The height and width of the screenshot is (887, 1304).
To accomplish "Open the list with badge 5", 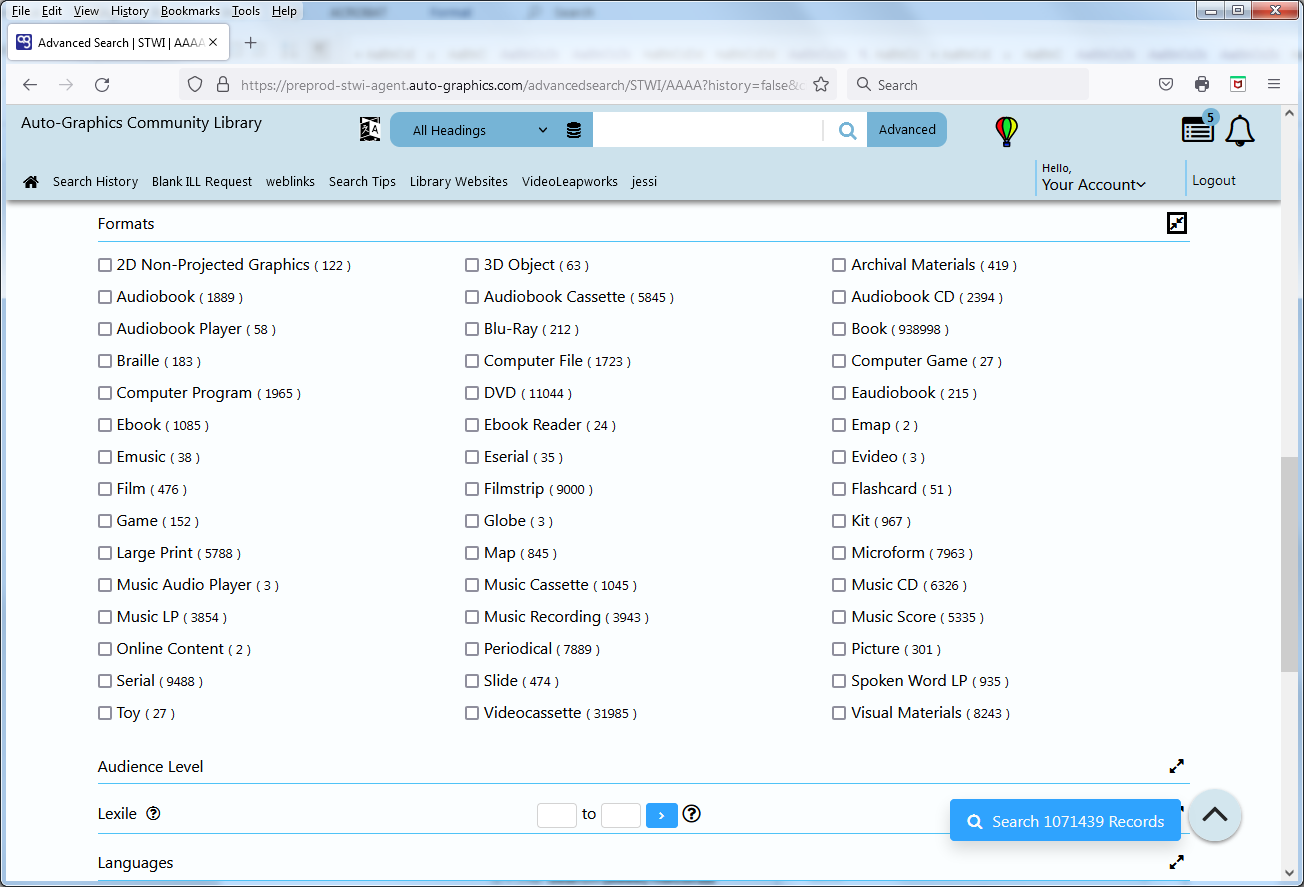I will point(1198,128).
